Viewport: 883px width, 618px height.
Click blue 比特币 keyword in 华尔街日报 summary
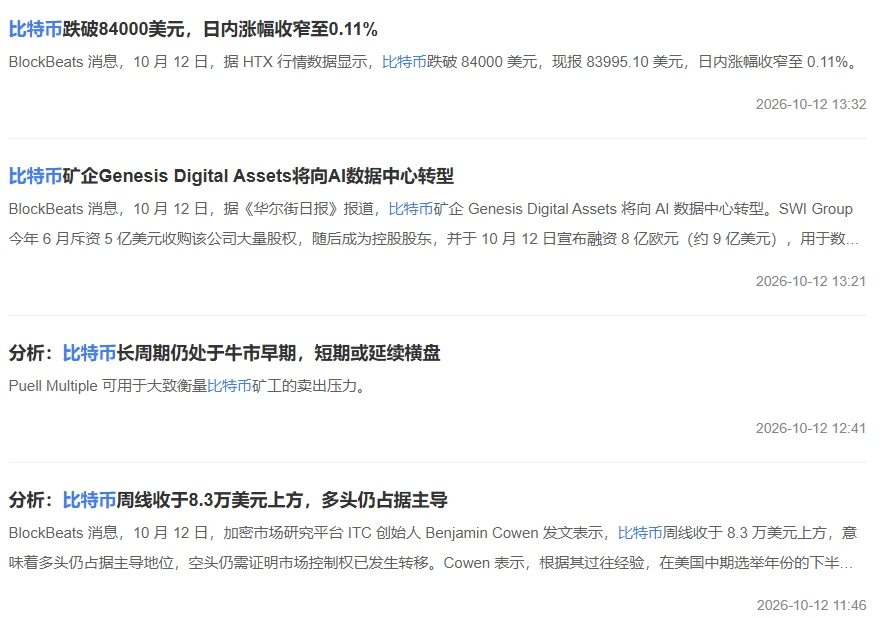411,209
